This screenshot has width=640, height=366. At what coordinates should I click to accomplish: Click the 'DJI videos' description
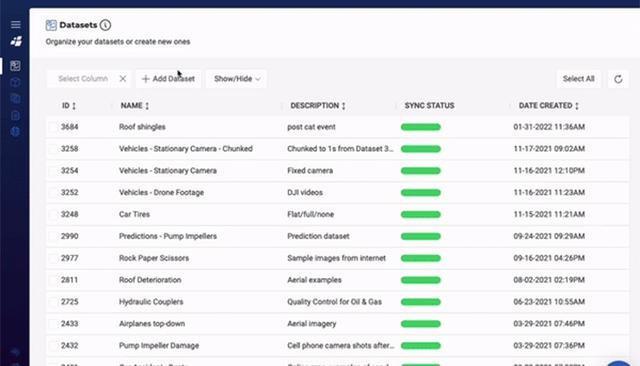point(305,193)
